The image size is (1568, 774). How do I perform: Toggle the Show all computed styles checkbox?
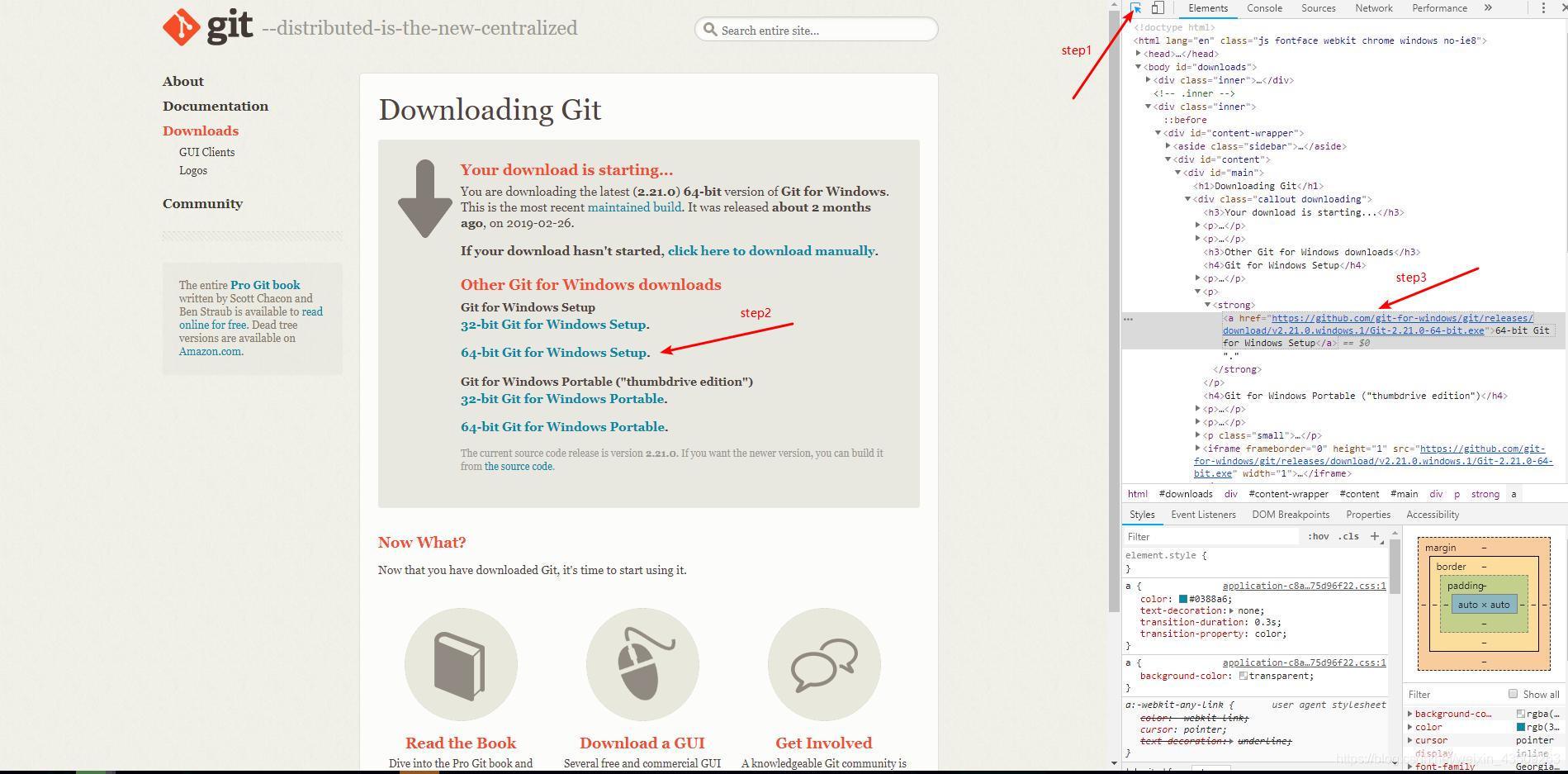point(1514,694)
